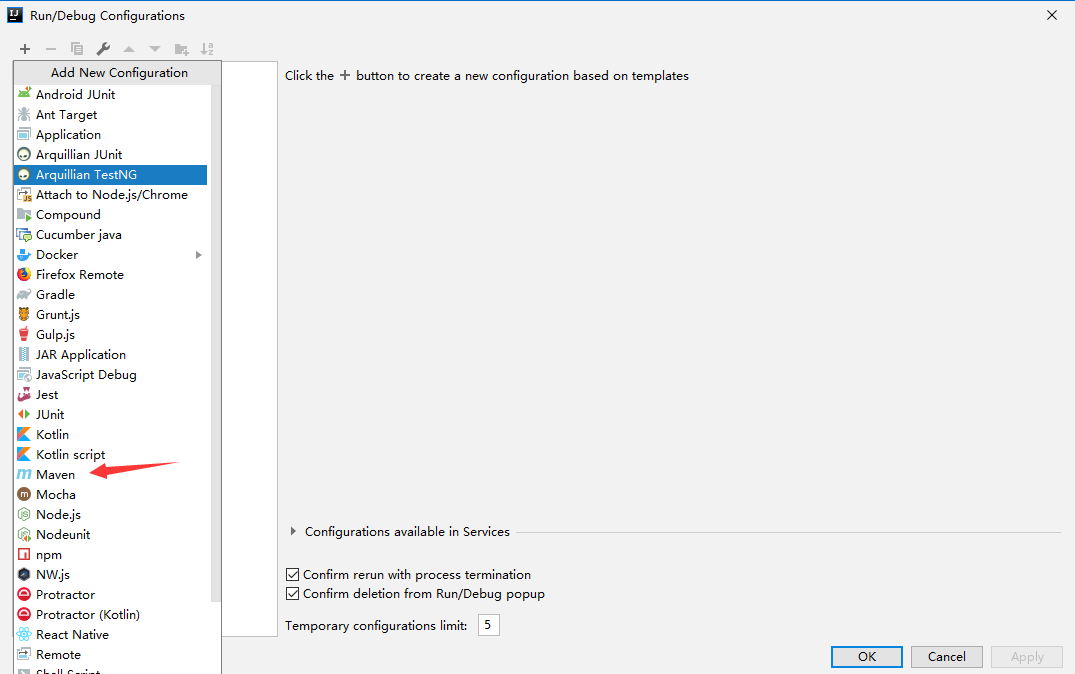Viewport: 1075px width, 674px height.
Task: Choose Compound configuration
Action: pyautogui.click(x=110, y=215)
